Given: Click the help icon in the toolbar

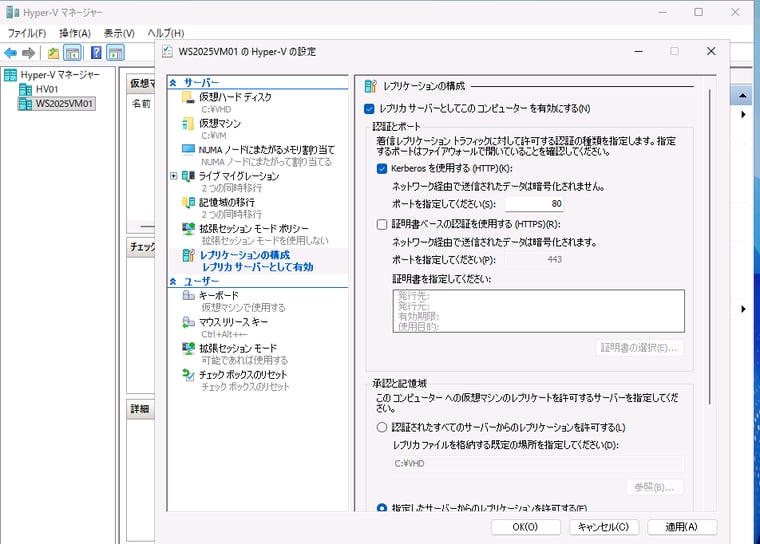Looking at the screenshot, I should click(x=96, y=52).
